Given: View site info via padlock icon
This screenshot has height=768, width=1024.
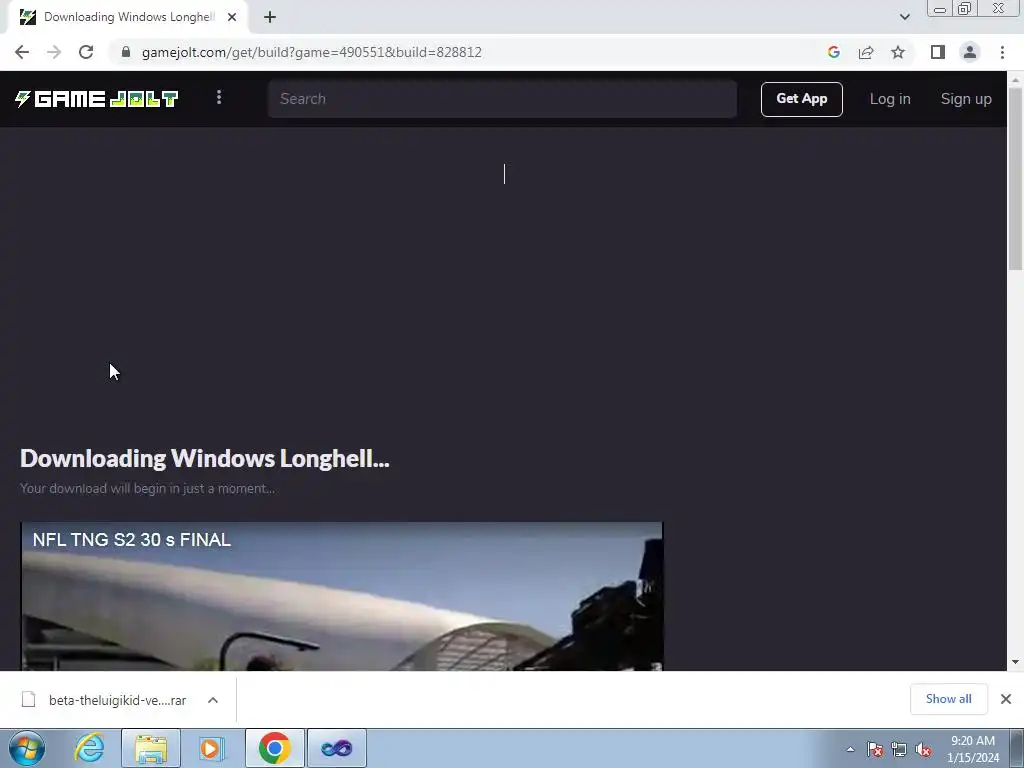Looking at the screenshot, I should pyautogui.click(x=126, y=52).
